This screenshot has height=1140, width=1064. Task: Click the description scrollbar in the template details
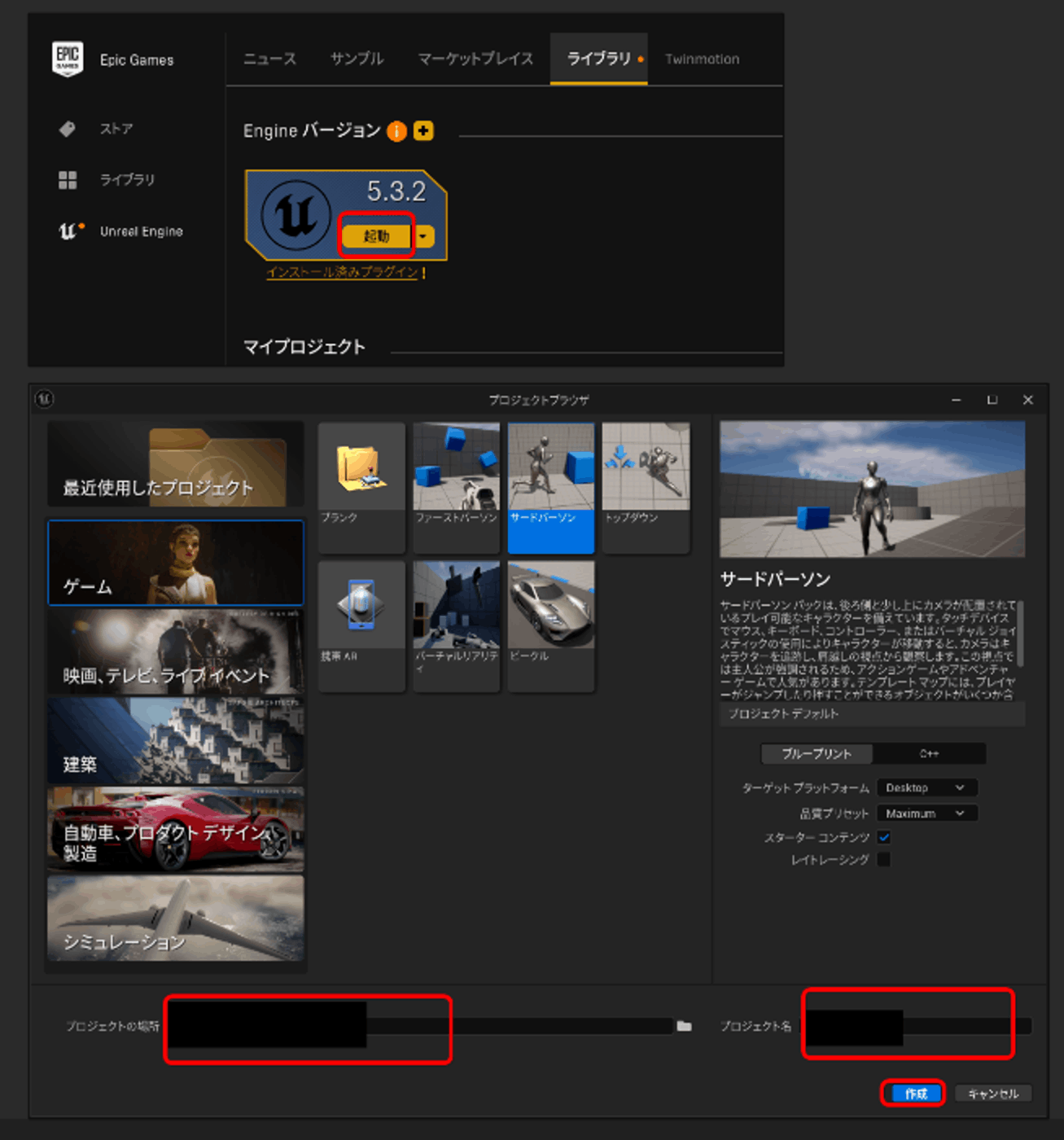[x=1021, y=634]
